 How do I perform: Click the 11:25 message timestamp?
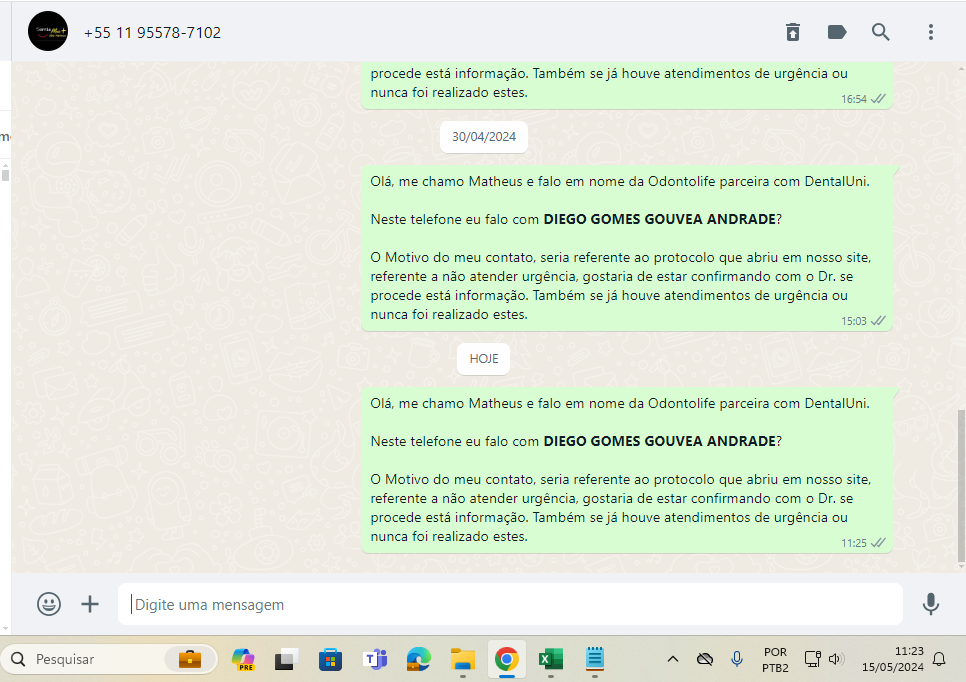coord(854,543)
